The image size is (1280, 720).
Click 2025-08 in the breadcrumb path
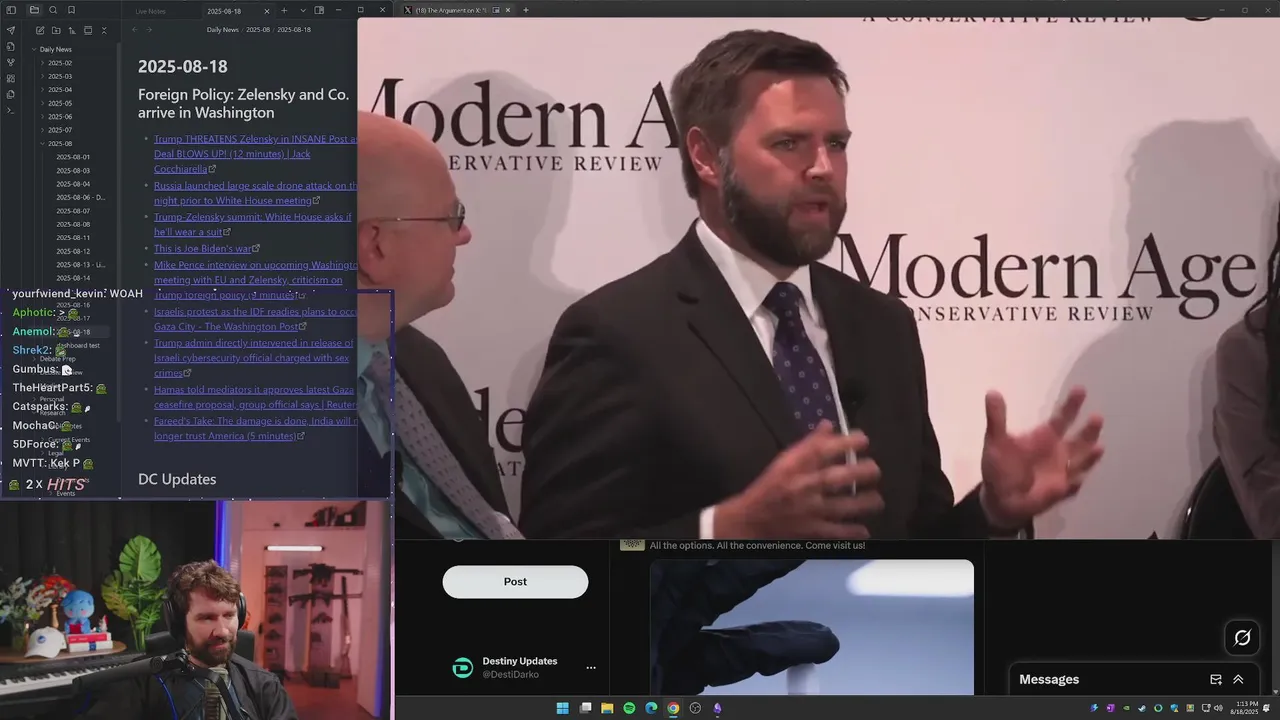(x=258, y=30)
